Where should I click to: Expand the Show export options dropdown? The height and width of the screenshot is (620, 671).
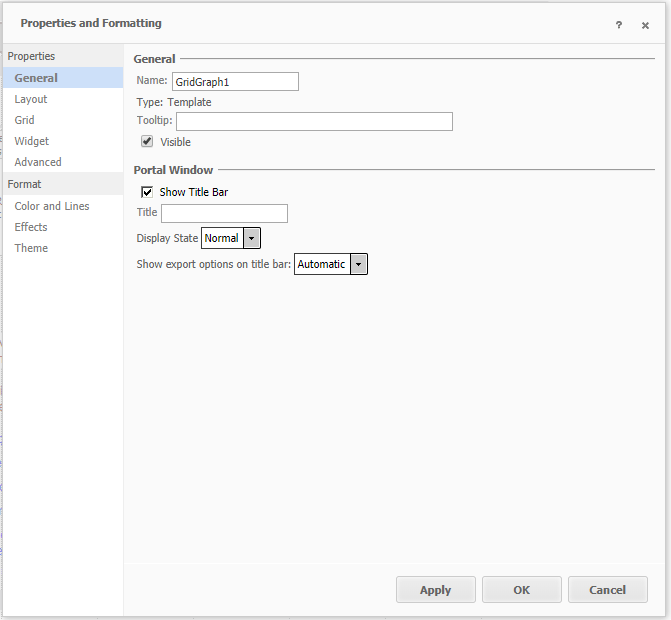pos(358,264)
